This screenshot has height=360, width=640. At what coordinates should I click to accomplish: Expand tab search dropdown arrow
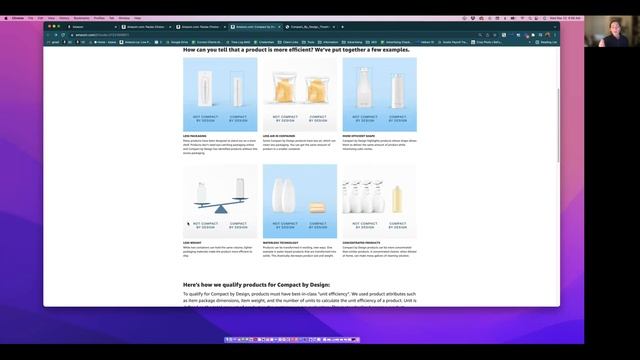point(555,27)
